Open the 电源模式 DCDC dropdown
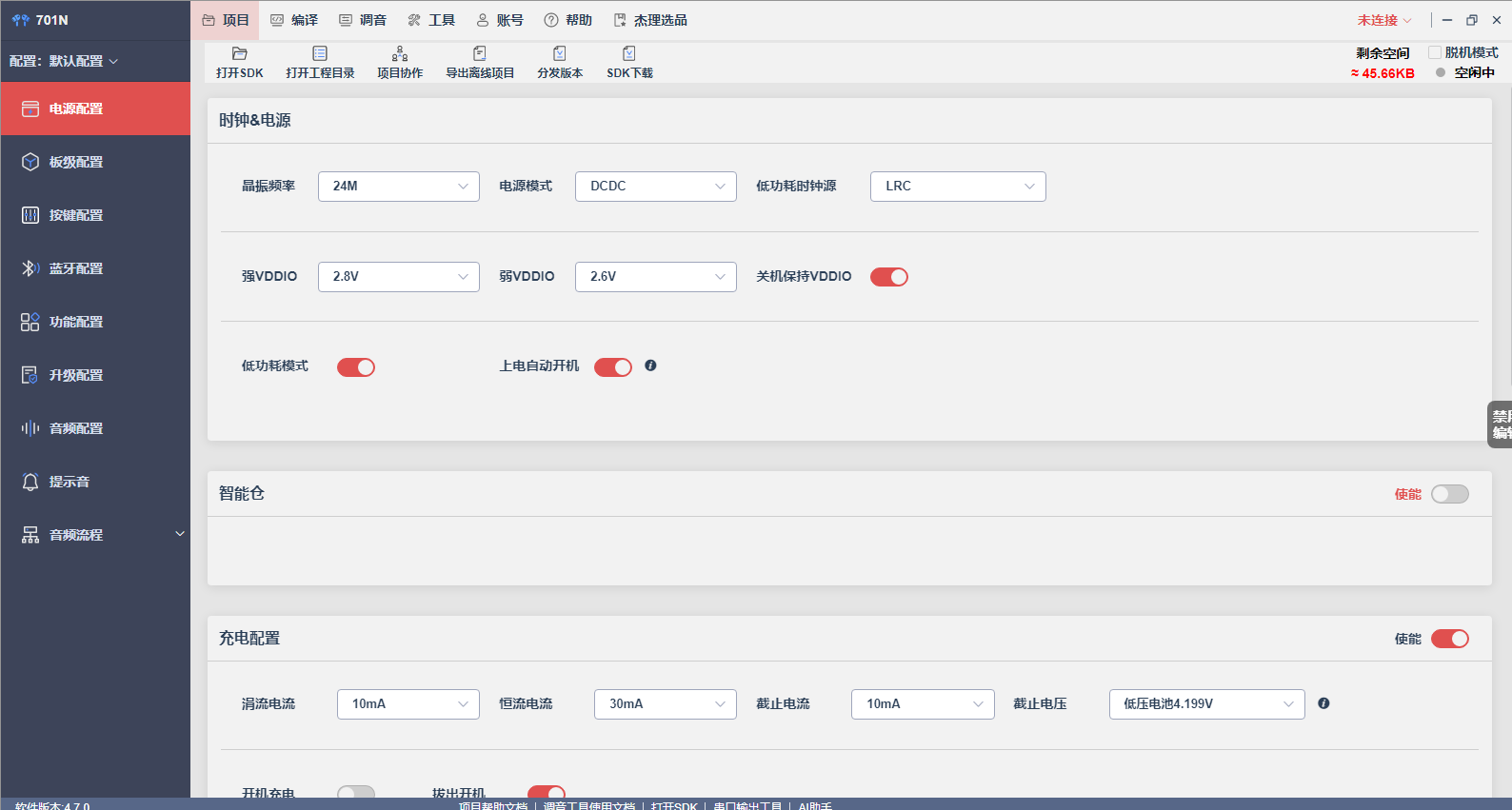1512x810 pixels. (x=656, y=187)
